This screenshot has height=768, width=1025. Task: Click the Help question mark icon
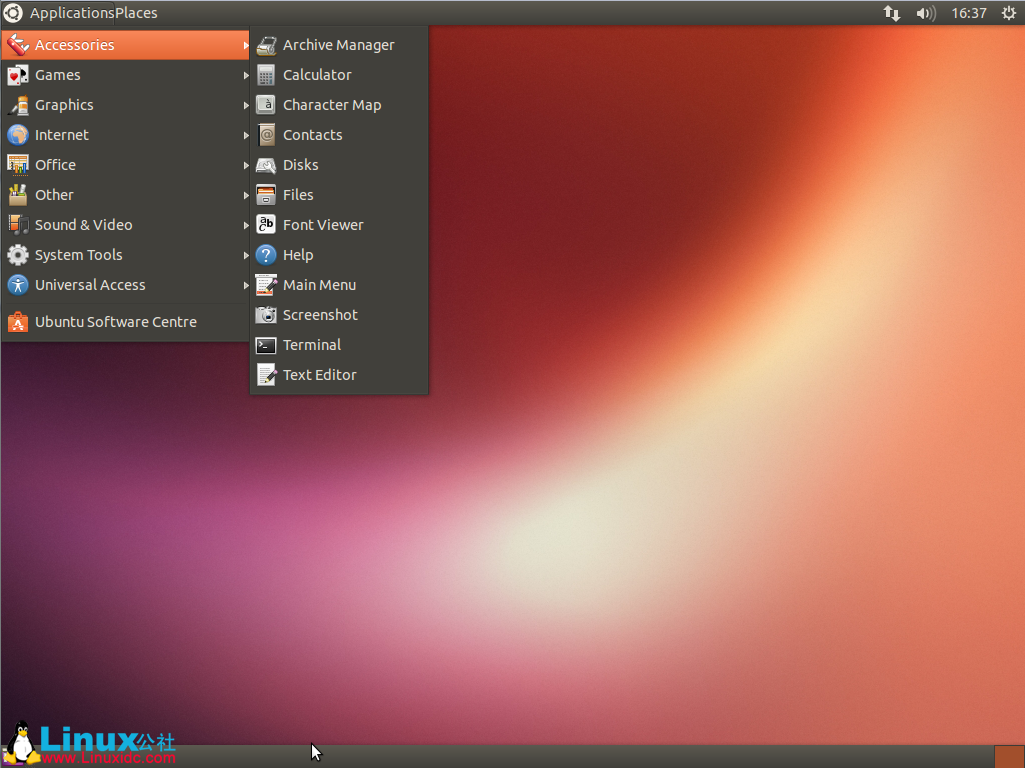click(x=266, y=255)
